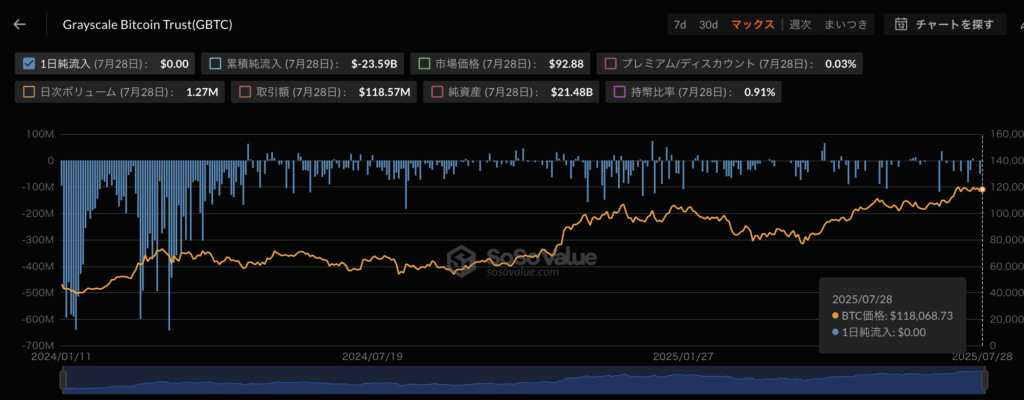
Task: Select the マックス time range
Action: pos(752,25)
